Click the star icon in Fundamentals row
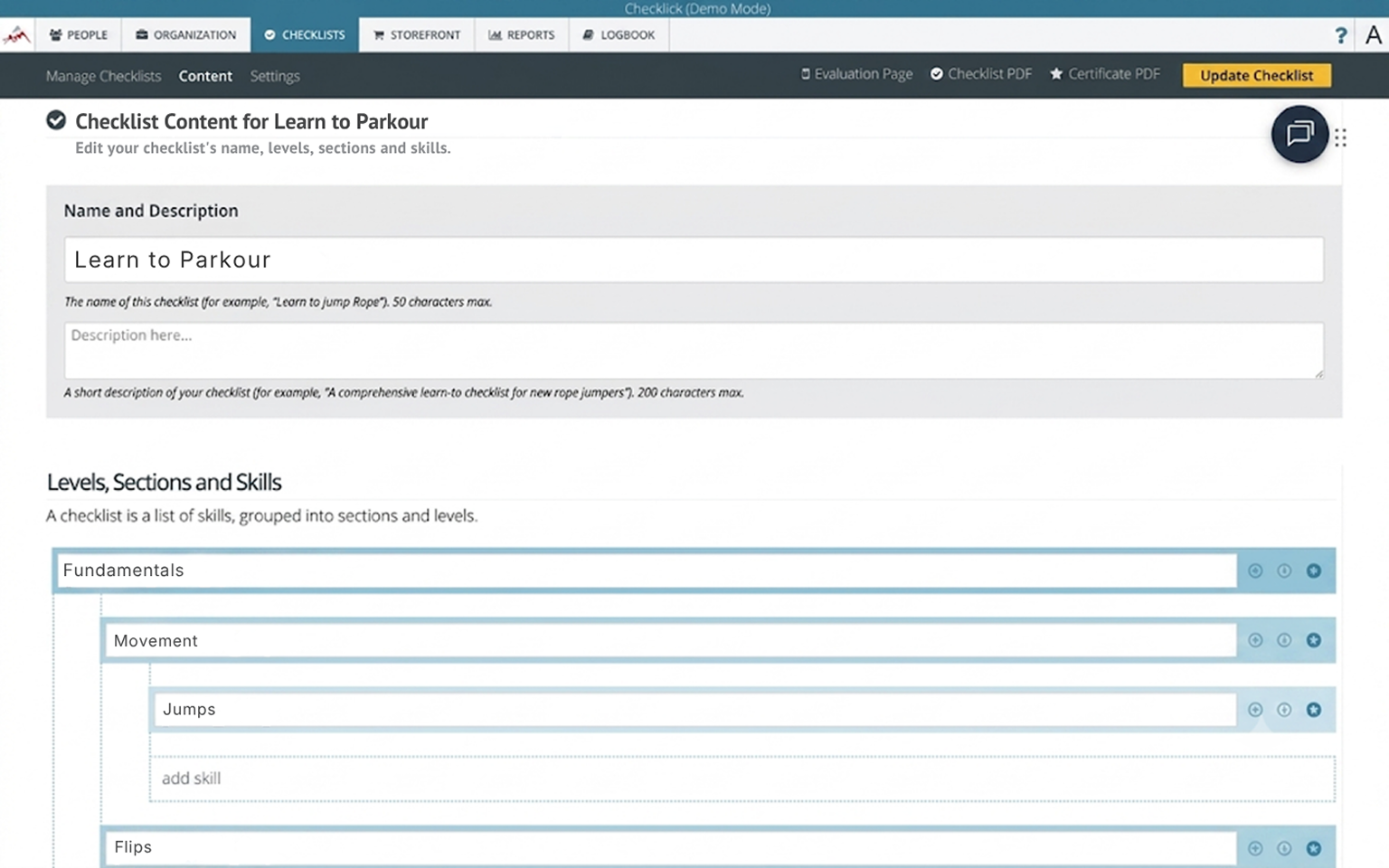Image resolution: width=1389 pixels, height=868 pixels. (1314, 571)
